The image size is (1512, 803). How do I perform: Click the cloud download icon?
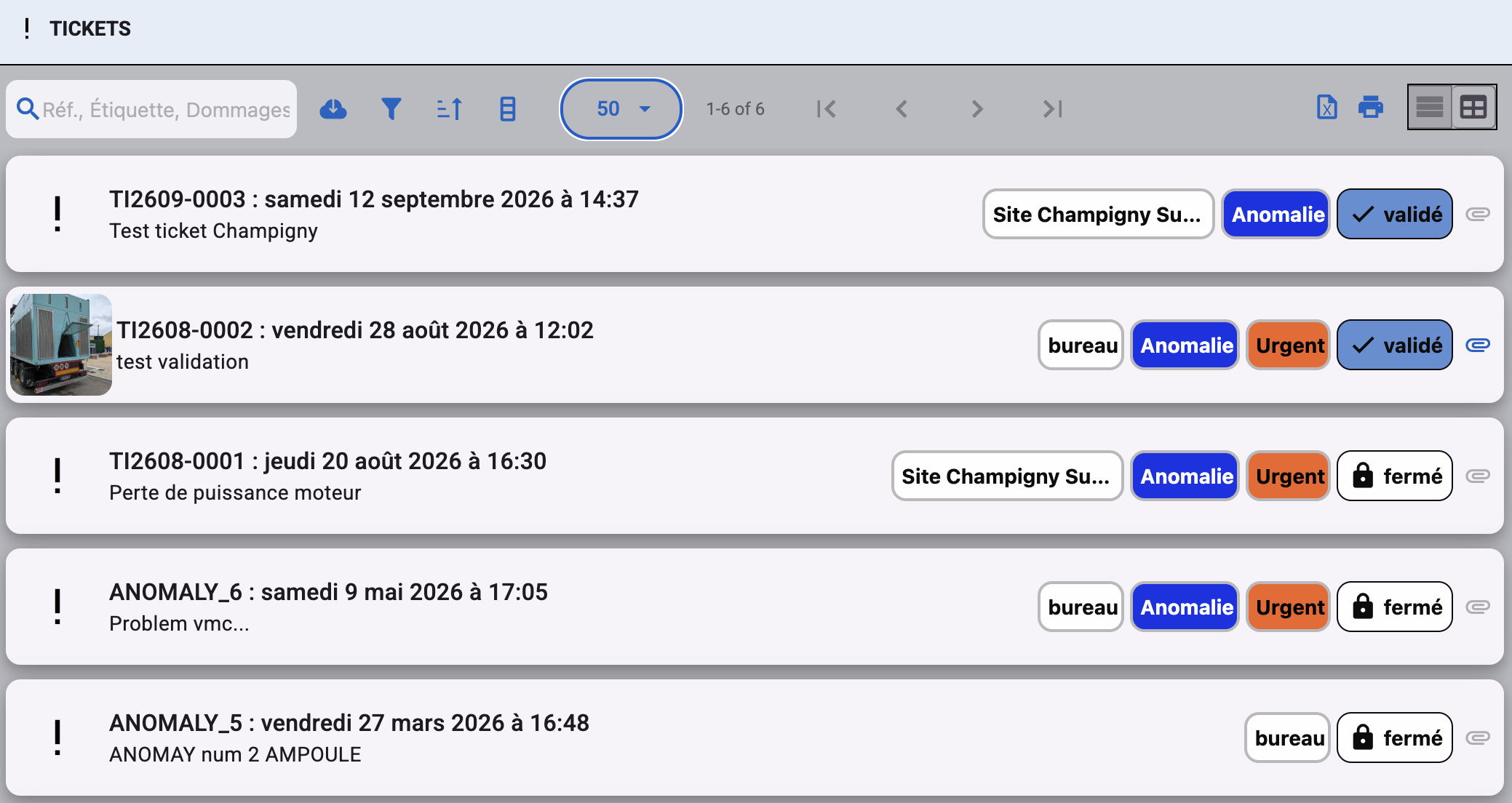click(x=333, y=109)
